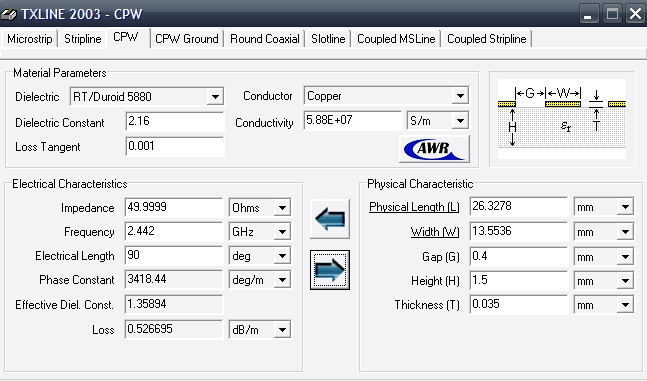The width and height of the screenshot is (647, 381).
Task: Click the Dielectric Constant field 2.16
Action: pos(175,122)
